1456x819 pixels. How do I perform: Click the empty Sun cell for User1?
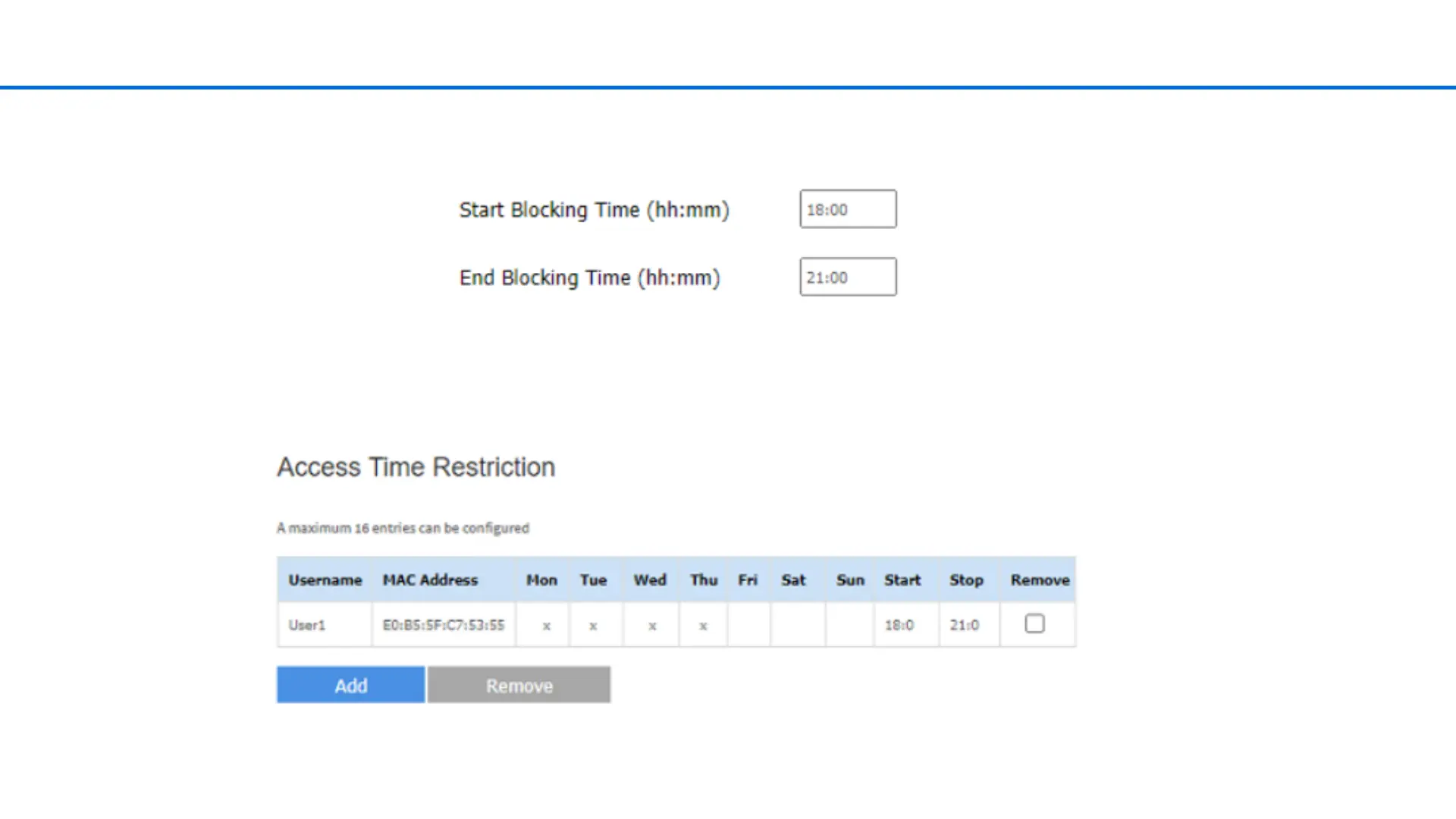[x=849, y=625]
